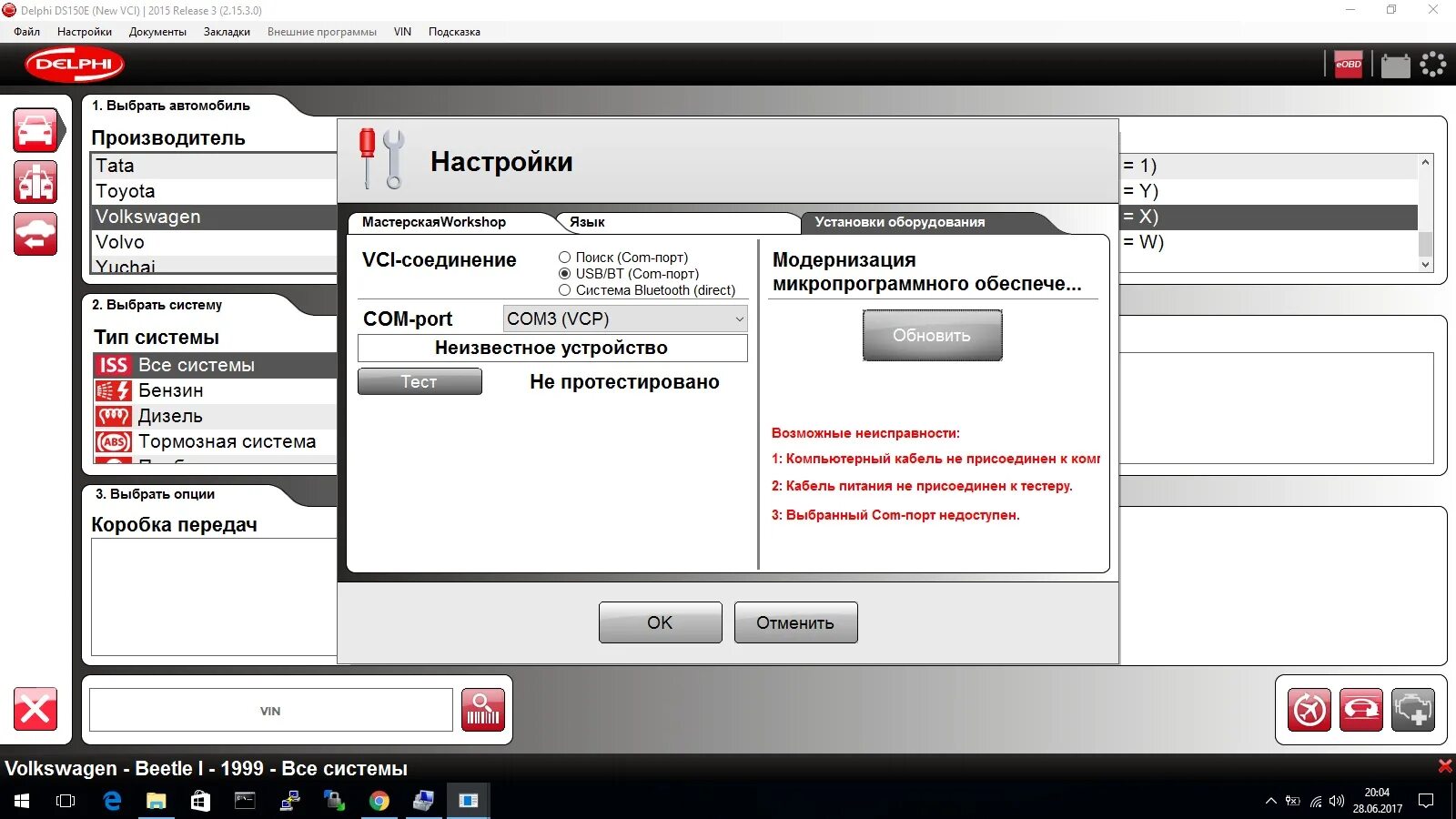Click the red curved arrow icon

tap(1361, 710)
